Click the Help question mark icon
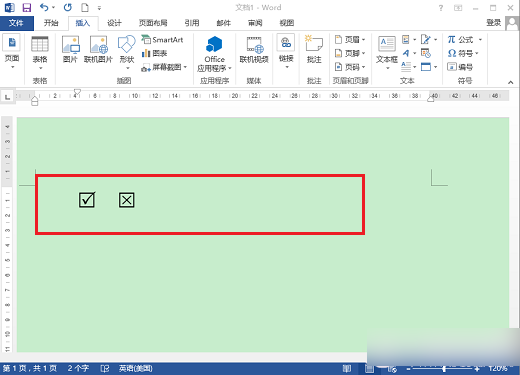The height and width of the screenshot is (375, 520). pos(441,8)
